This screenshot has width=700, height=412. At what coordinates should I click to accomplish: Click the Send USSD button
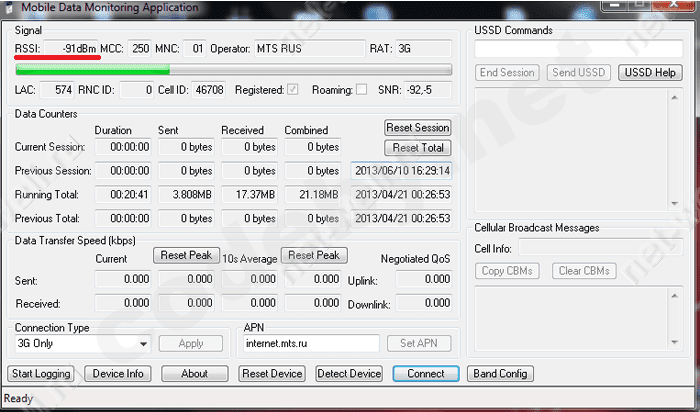click(579, 72)
